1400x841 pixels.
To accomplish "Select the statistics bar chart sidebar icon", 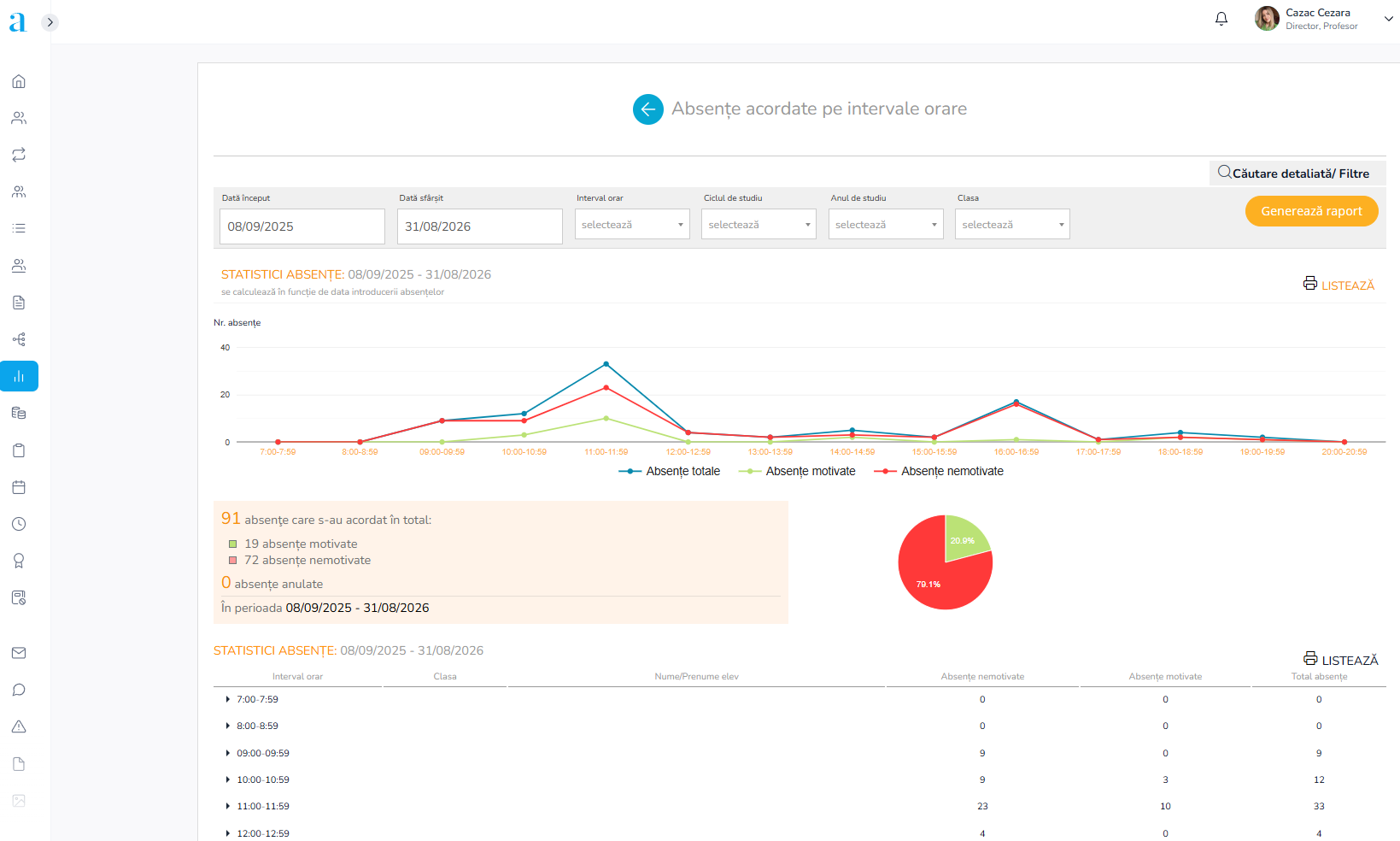I will pyautogui.click(x=19, y=376).
